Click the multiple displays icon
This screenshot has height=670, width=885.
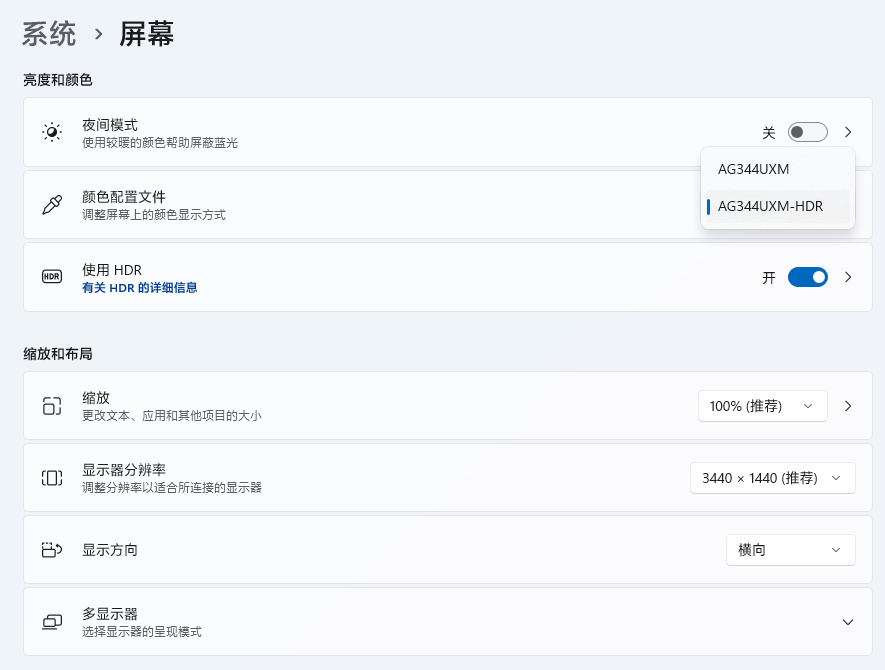tap(52, 622)
